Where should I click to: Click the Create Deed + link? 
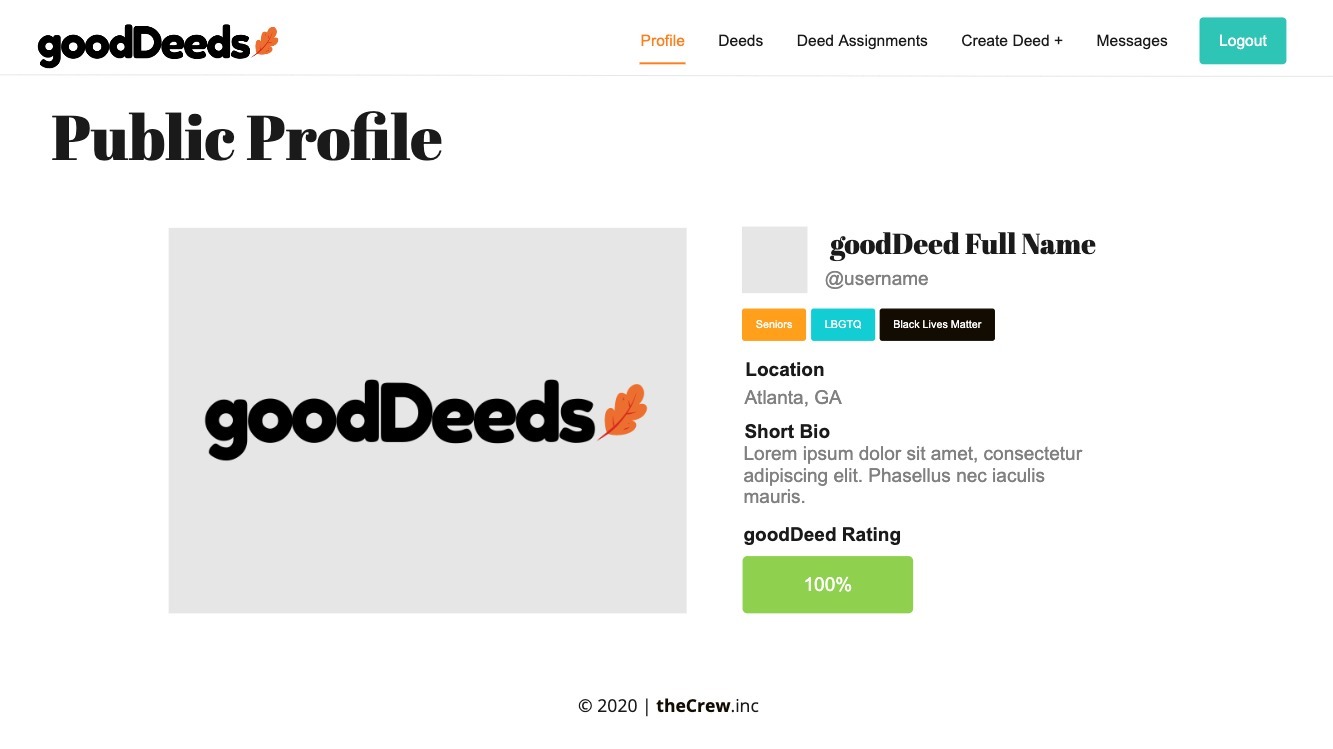[1011, 40]
